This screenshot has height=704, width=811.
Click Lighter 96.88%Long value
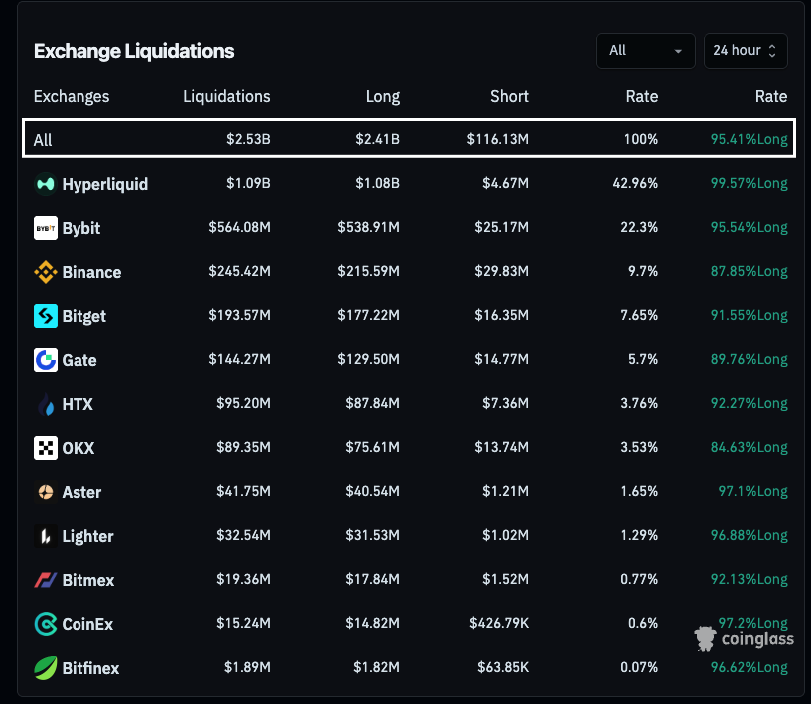coord(749,535)
